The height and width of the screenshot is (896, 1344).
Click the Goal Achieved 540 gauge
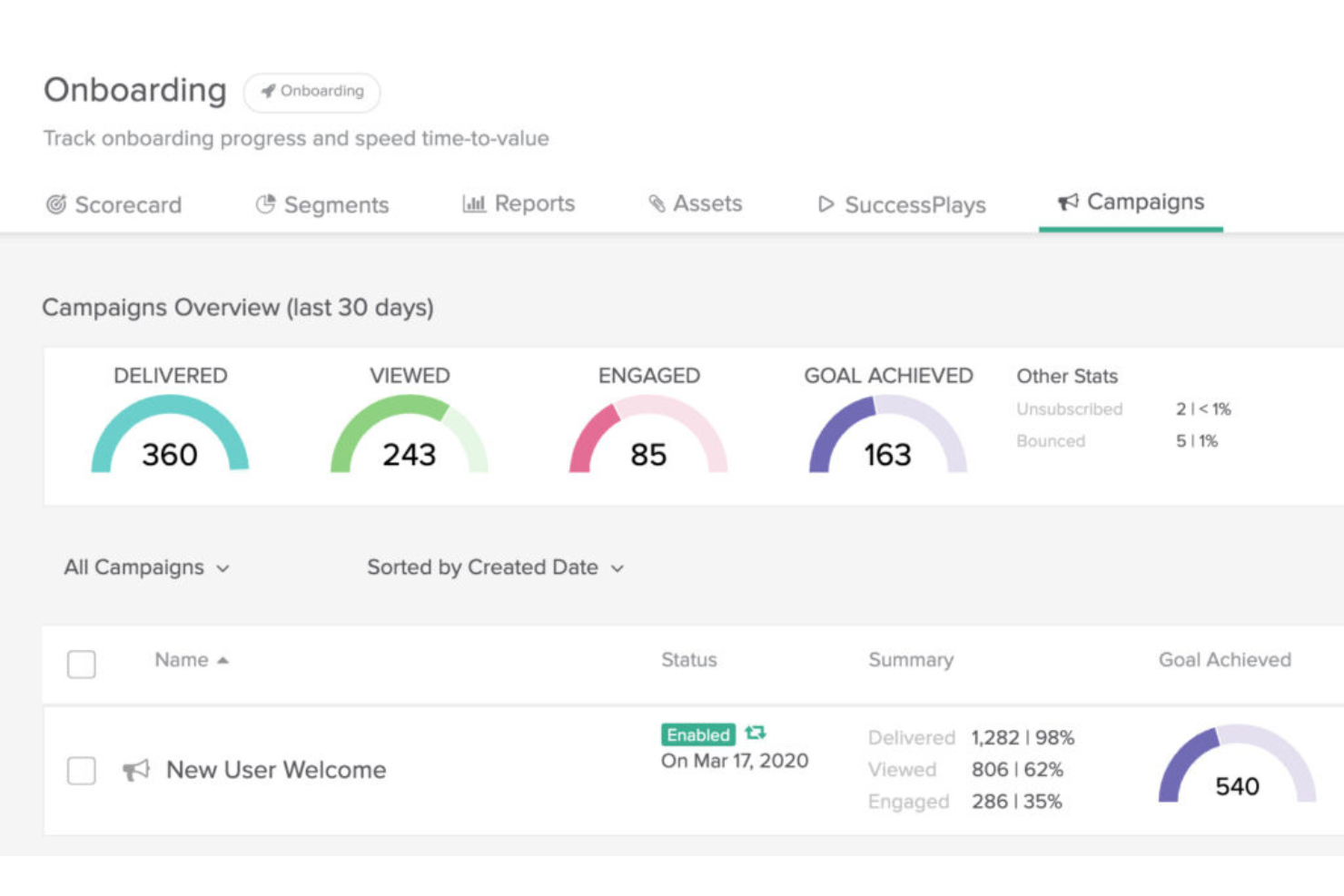pos(1237,767)
